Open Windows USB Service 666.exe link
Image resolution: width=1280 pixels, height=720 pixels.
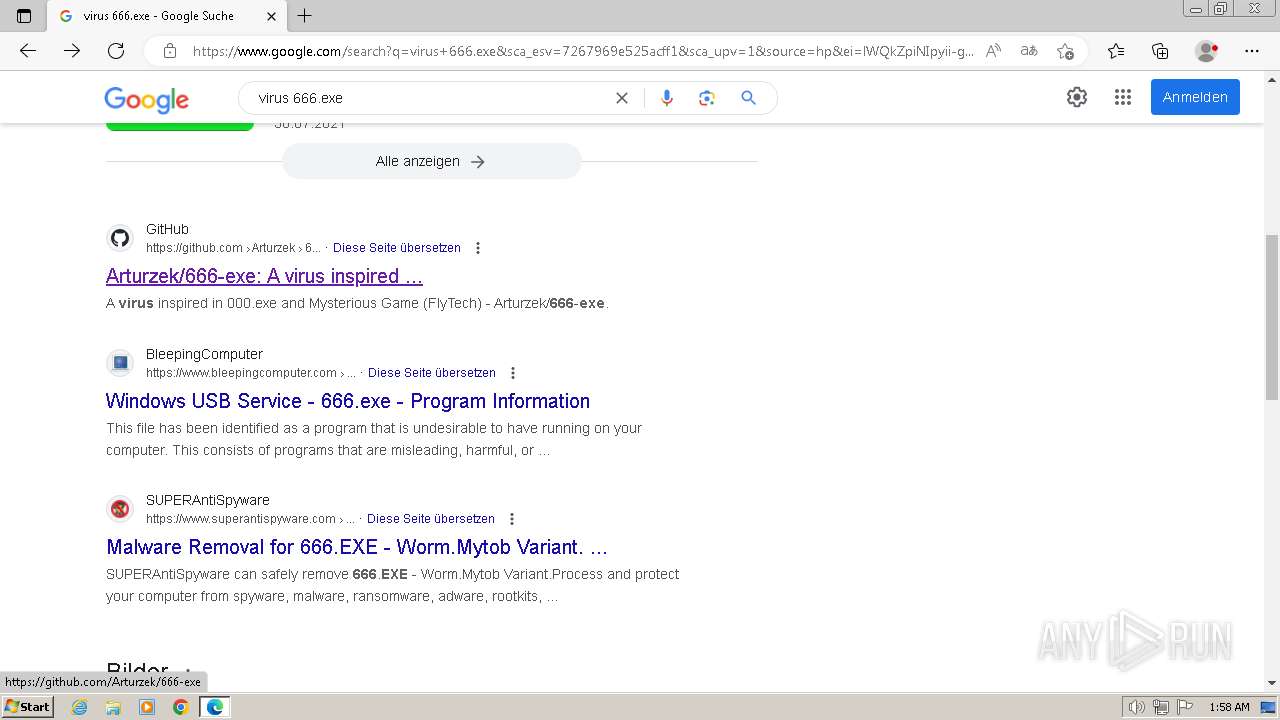(348, 401)
